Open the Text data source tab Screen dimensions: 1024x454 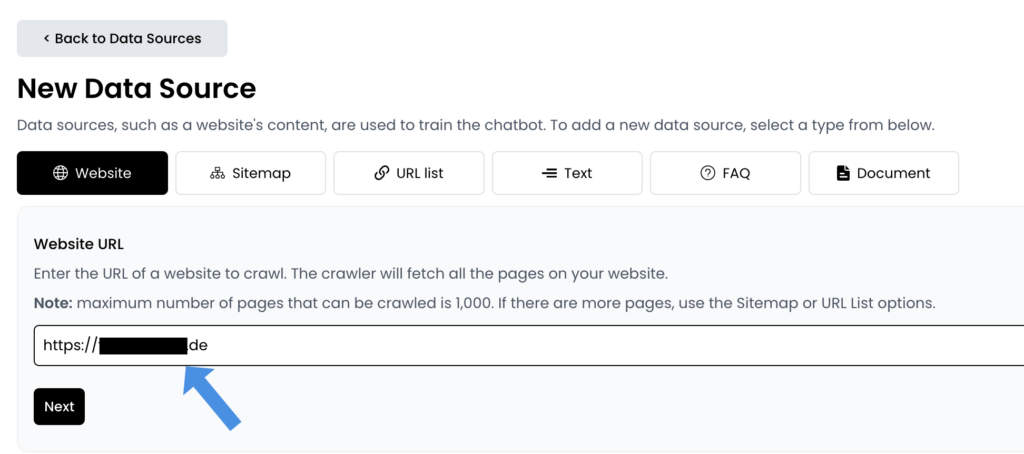pyautogui.click(x=567, y=173)
